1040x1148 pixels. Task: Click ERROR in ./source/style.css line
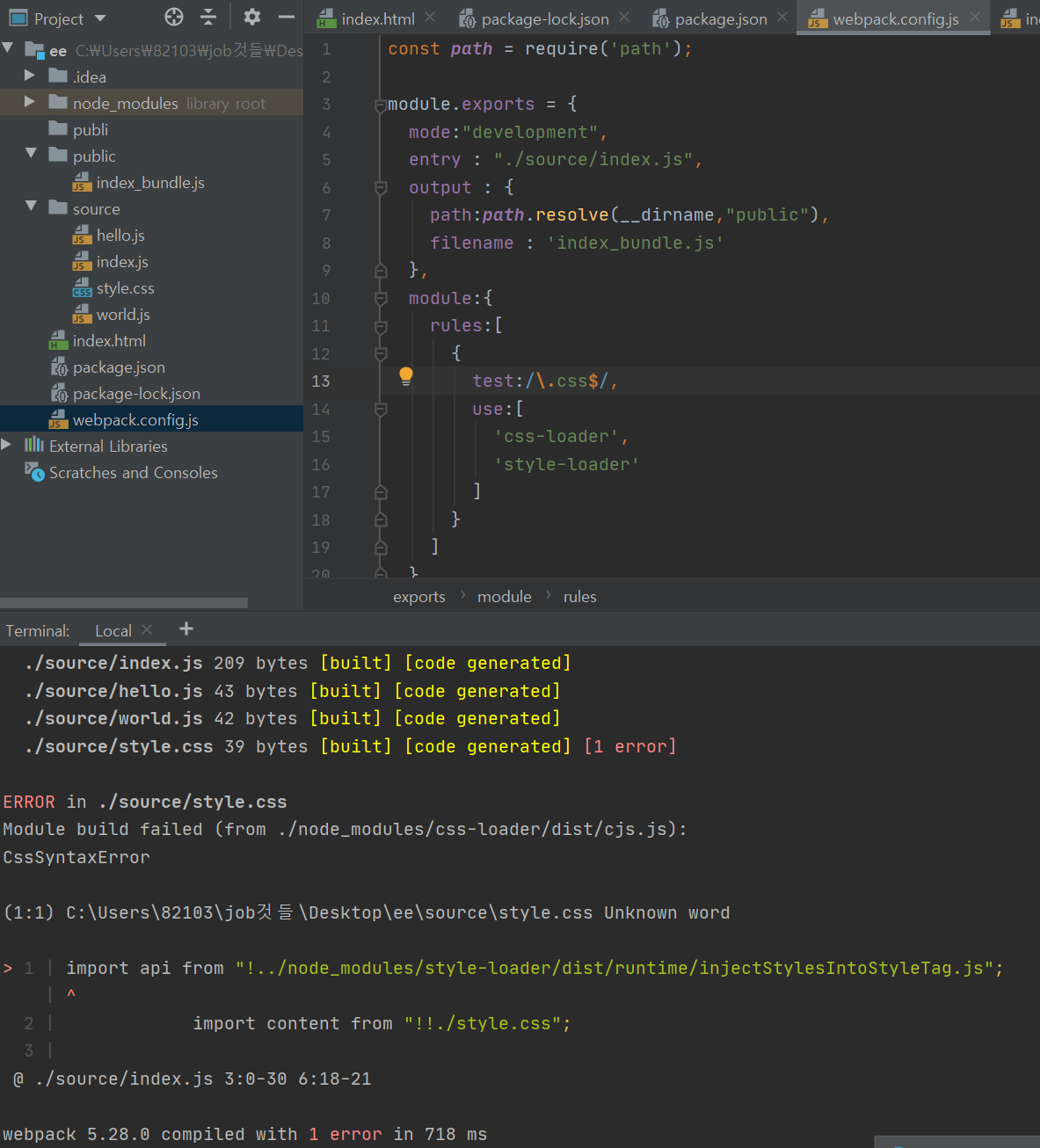pyautogui.click(x=145, y=803)
